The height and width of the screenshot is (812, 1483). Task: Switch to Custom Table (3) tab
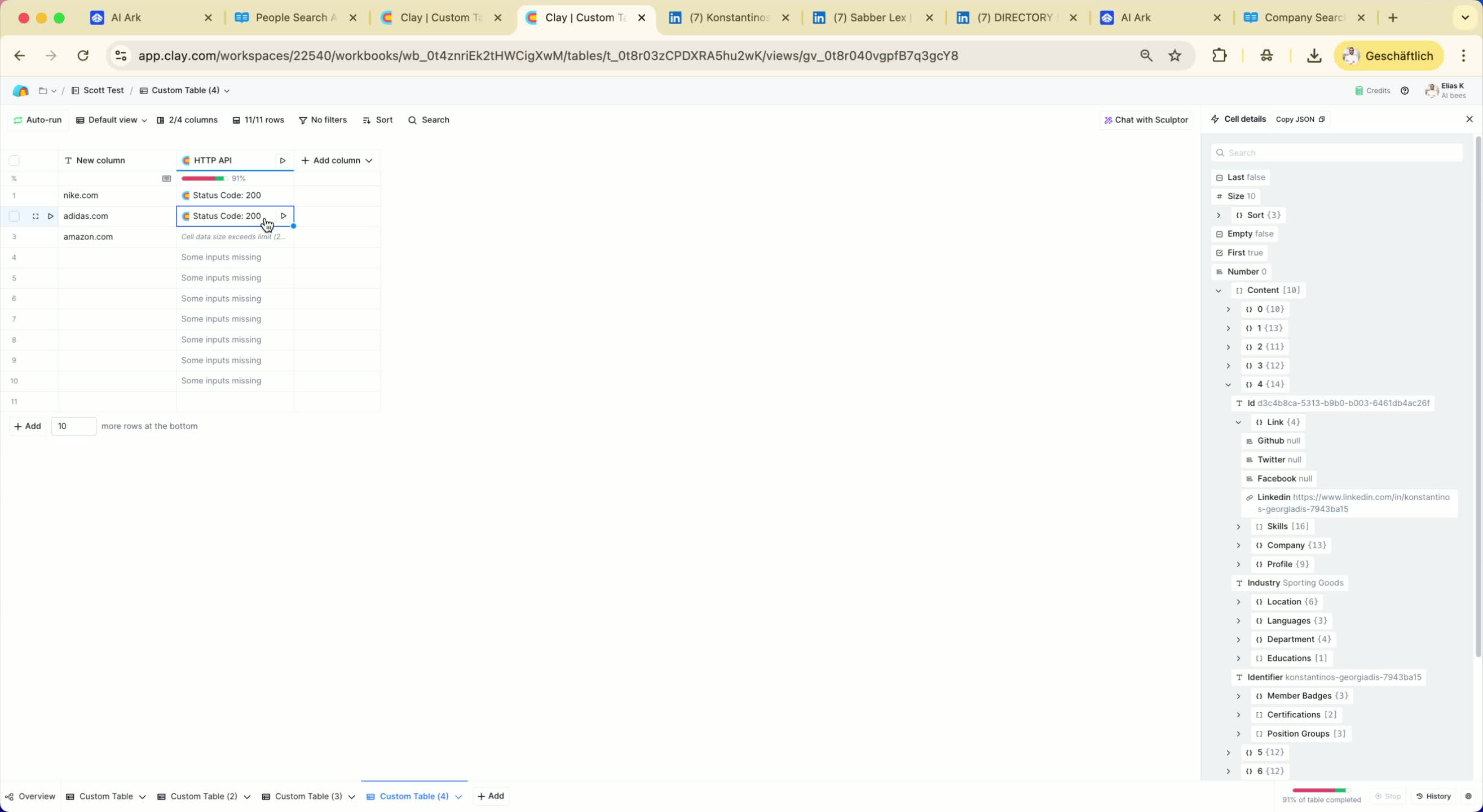308,796
